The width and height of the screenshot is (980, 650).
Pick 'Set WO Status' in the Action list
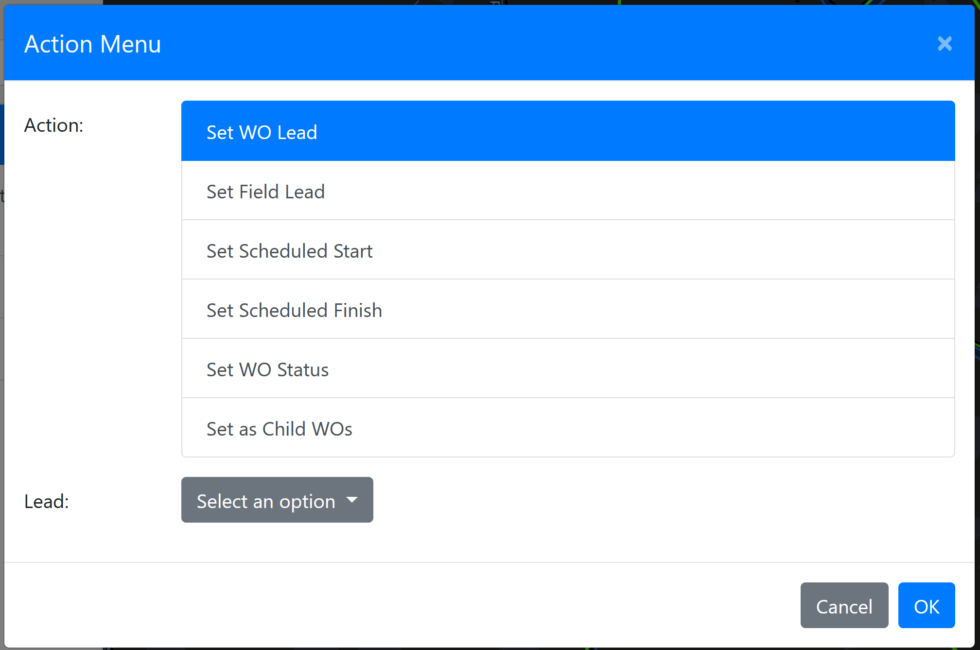pos(567,369)
